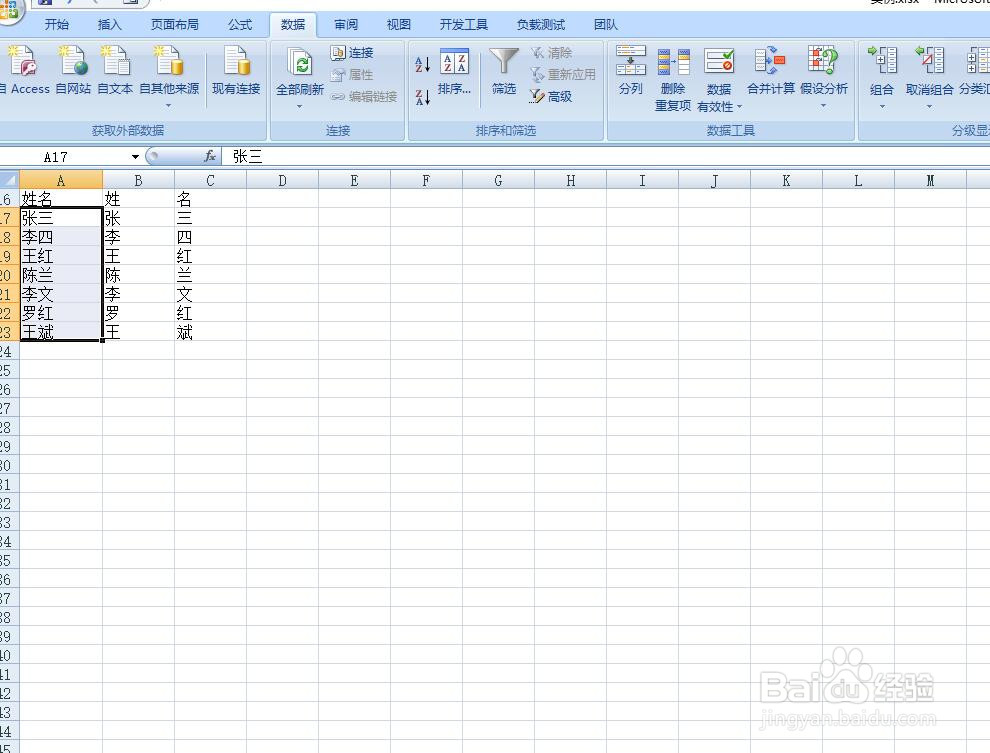The height and width of the screenshot is (753, 990).
Task: Open the 开发工具 tab
Action: point(463,25)
